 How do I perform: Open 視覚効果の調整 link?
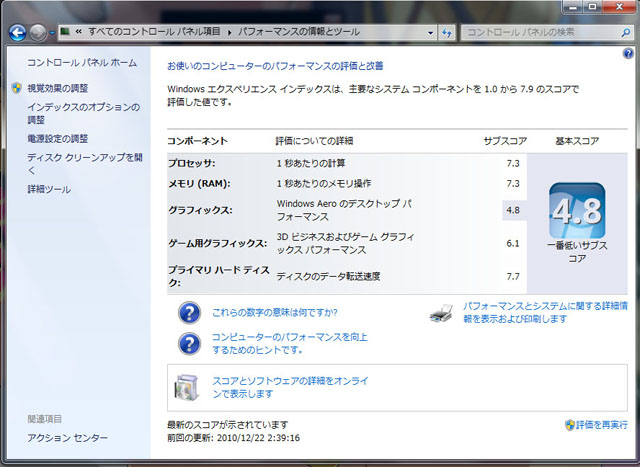(58, 88)
